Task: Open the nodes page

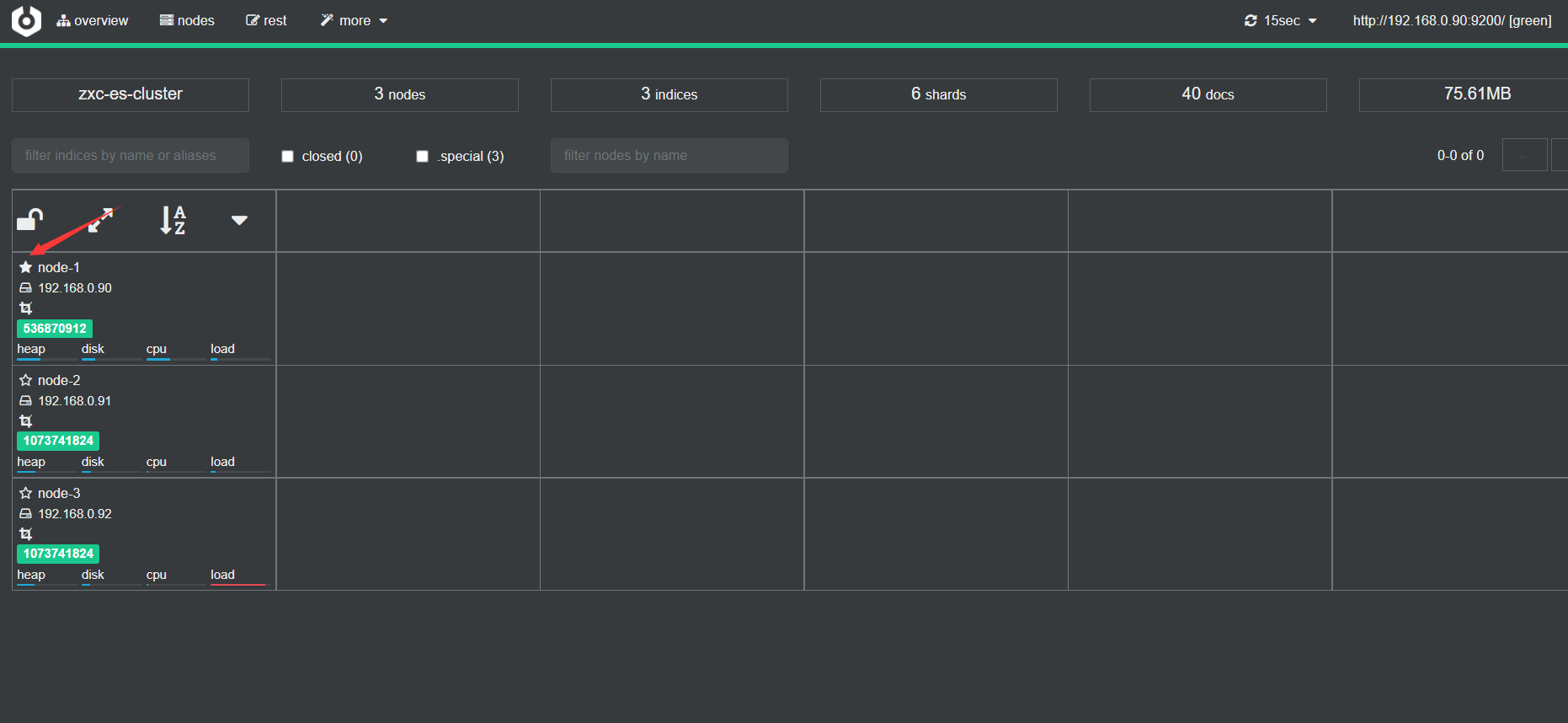Action: point(187,20)
